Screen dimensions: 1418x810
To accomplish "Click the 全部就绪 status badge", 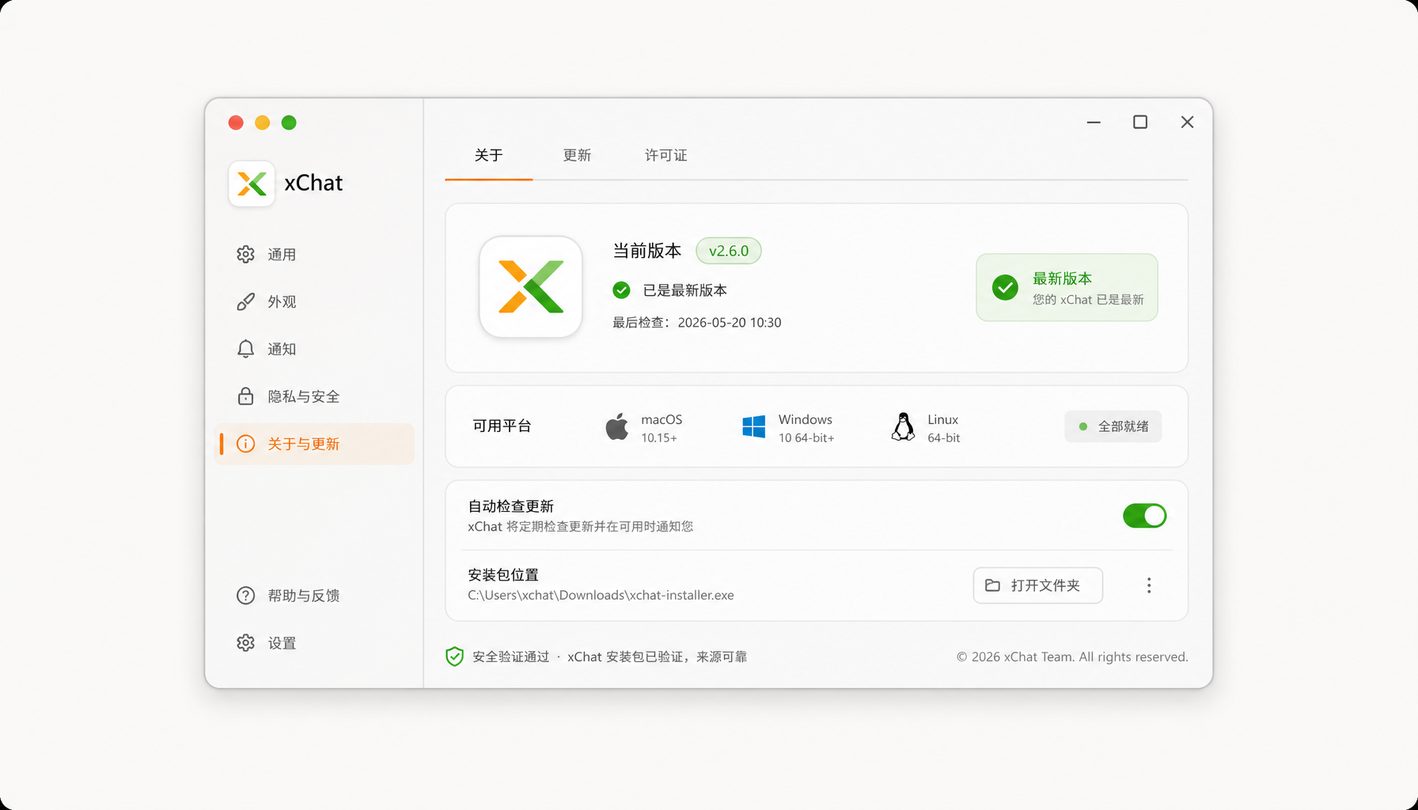I will [1113, 426].
